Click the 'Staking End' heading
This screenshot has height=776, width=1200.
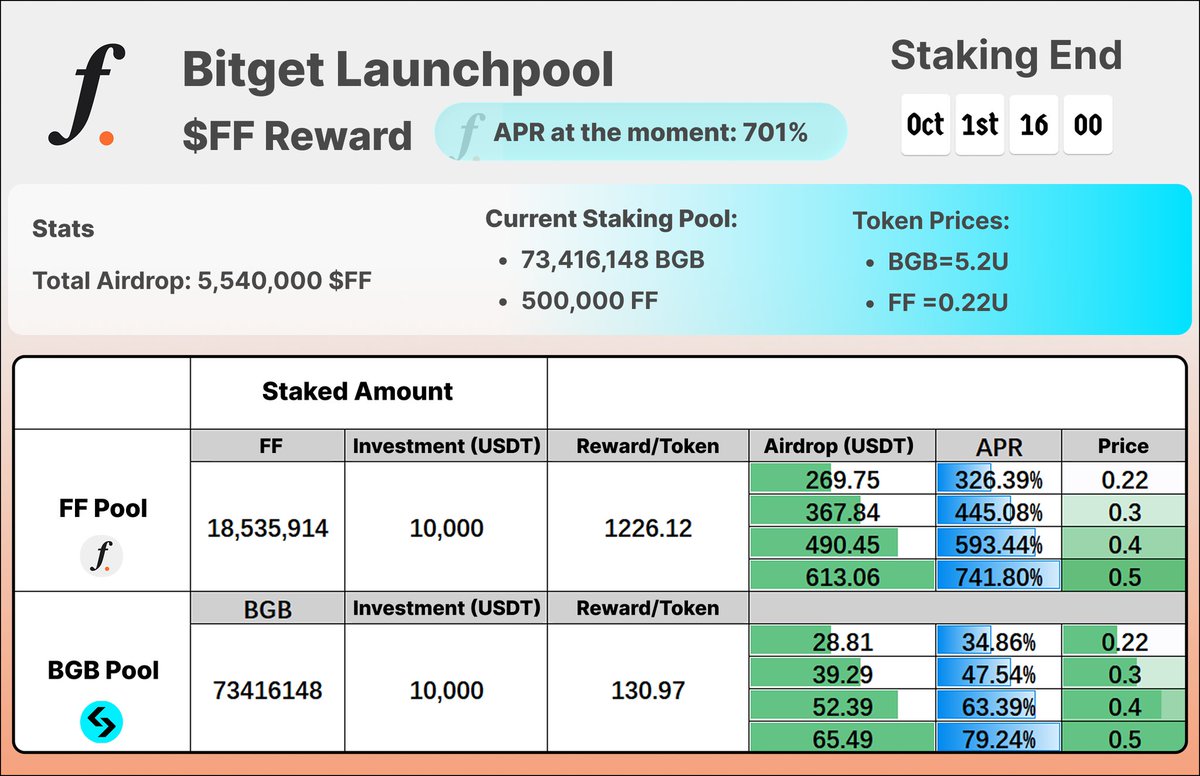click(x=1006, y=55)
